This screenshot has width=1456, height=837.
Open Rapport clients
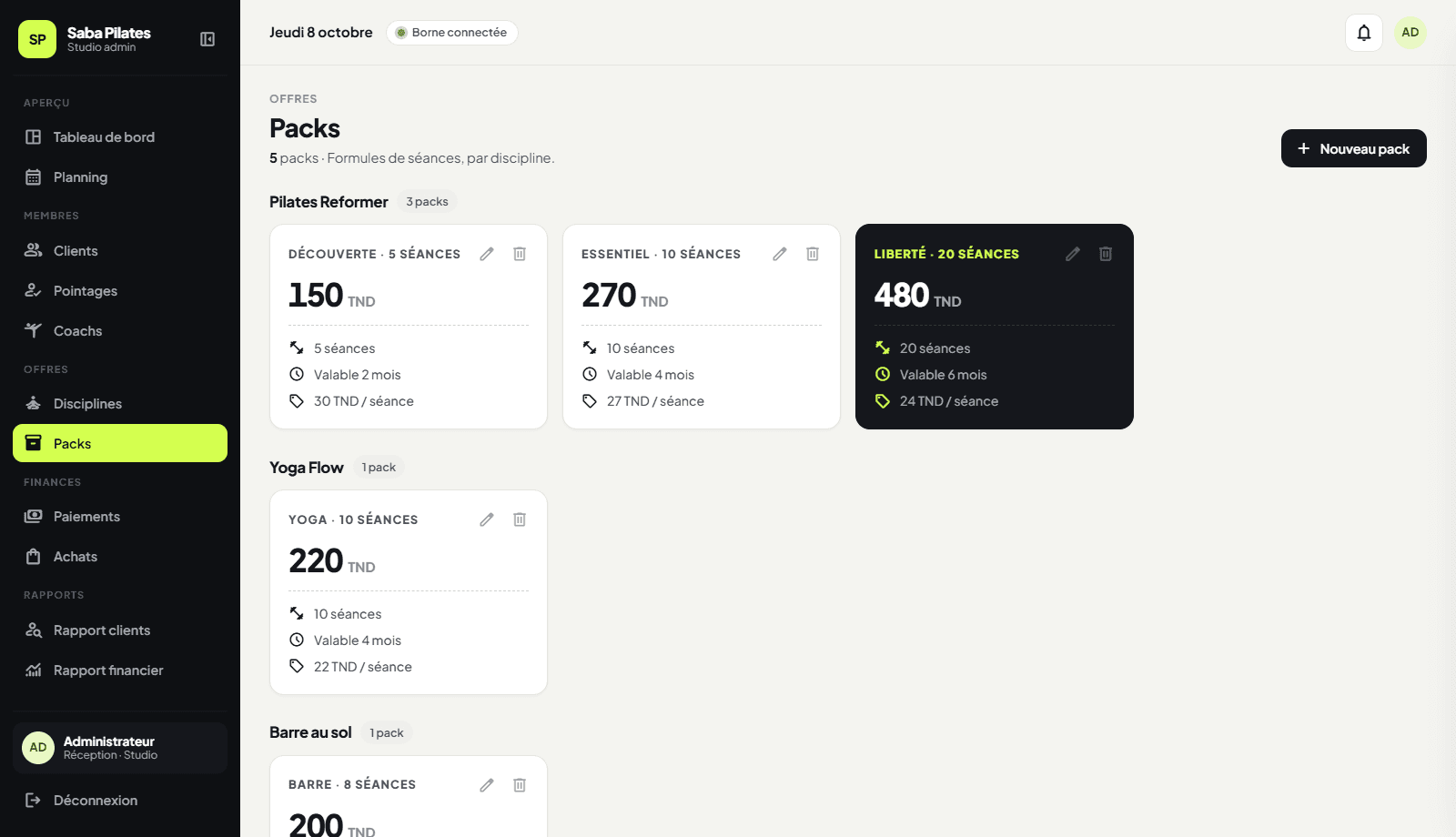[x=120, y=630]
